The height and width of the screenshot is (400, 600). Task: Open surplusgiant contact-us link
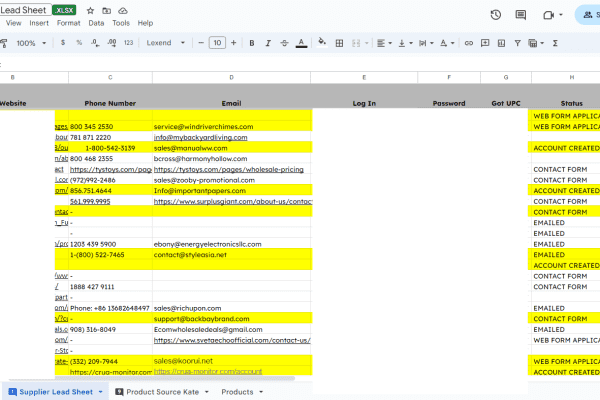(x=233, y=201)
